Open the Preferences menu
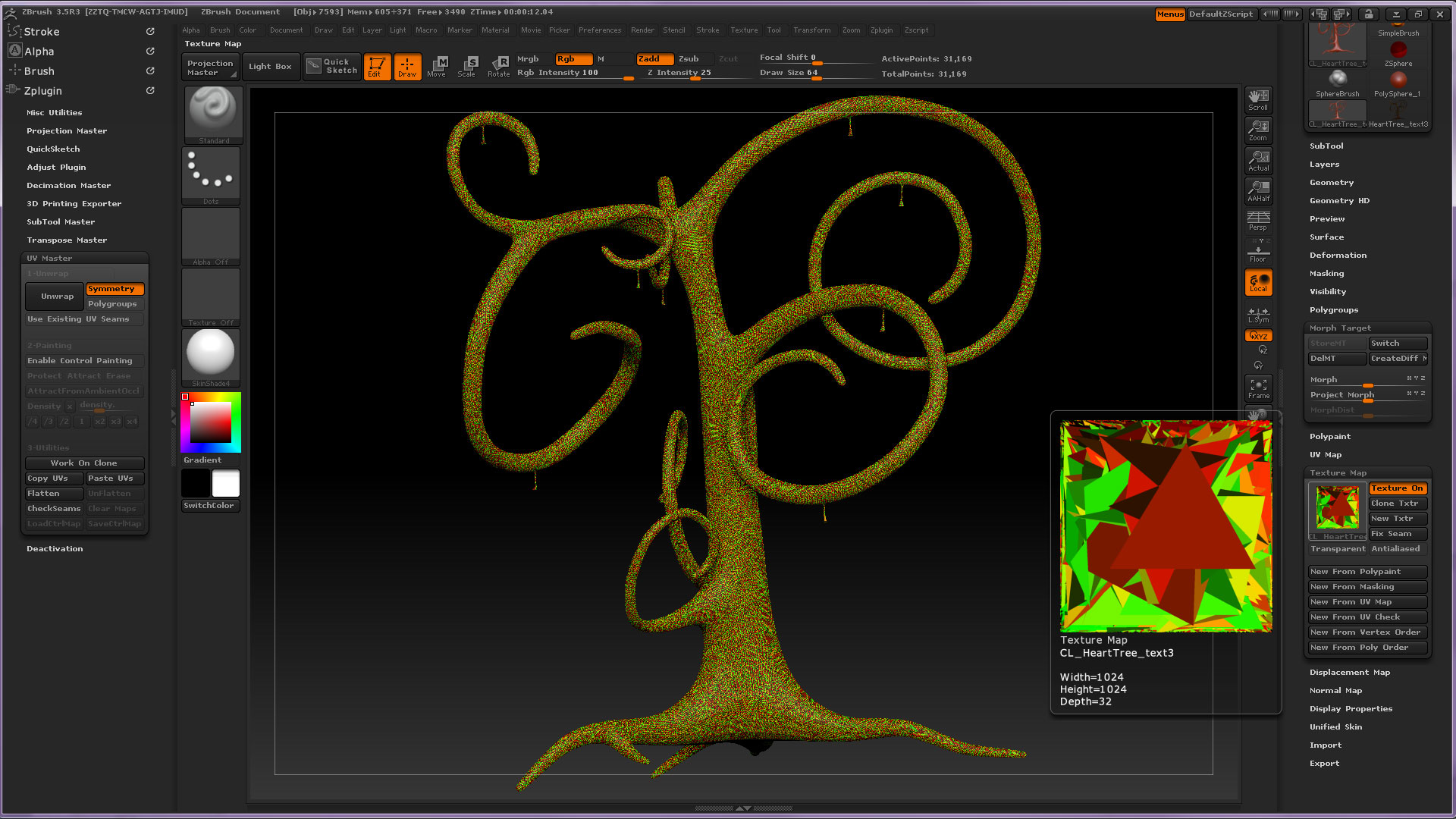Viewport: 1456px width, 819px height. click(x=600, y=30)
